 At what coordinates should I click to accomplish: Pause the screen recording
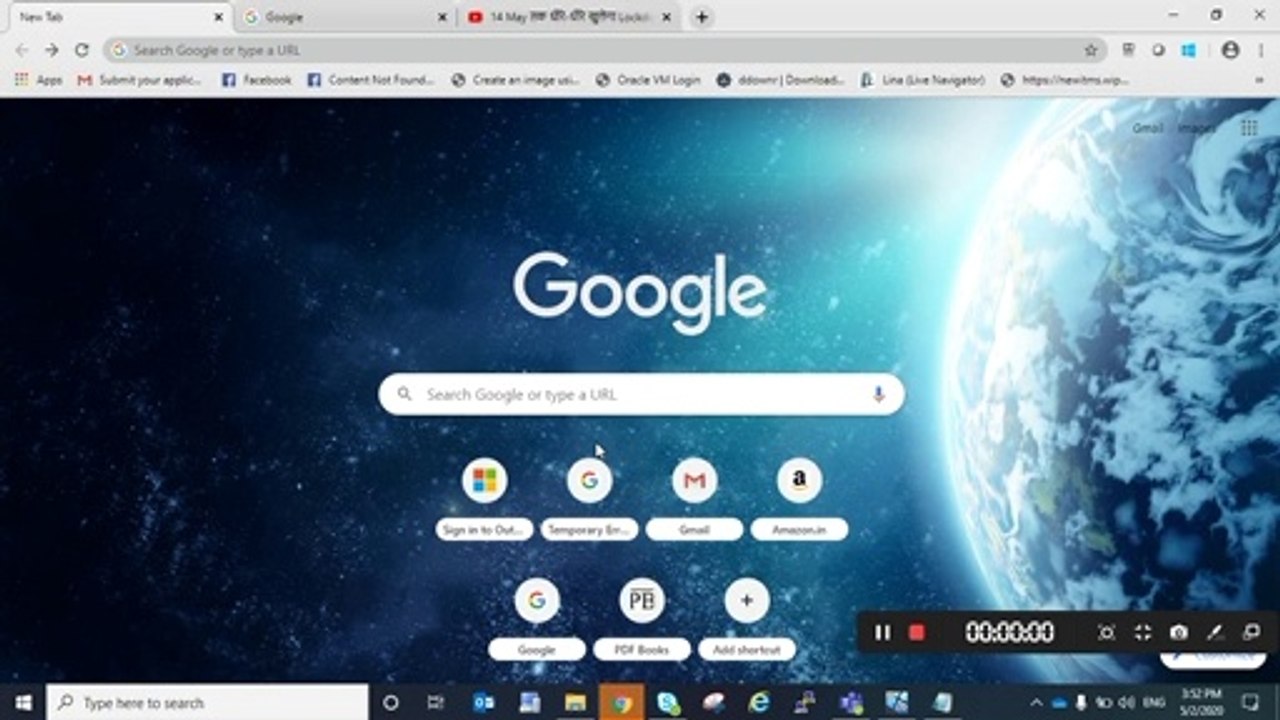tap(882, 632)
